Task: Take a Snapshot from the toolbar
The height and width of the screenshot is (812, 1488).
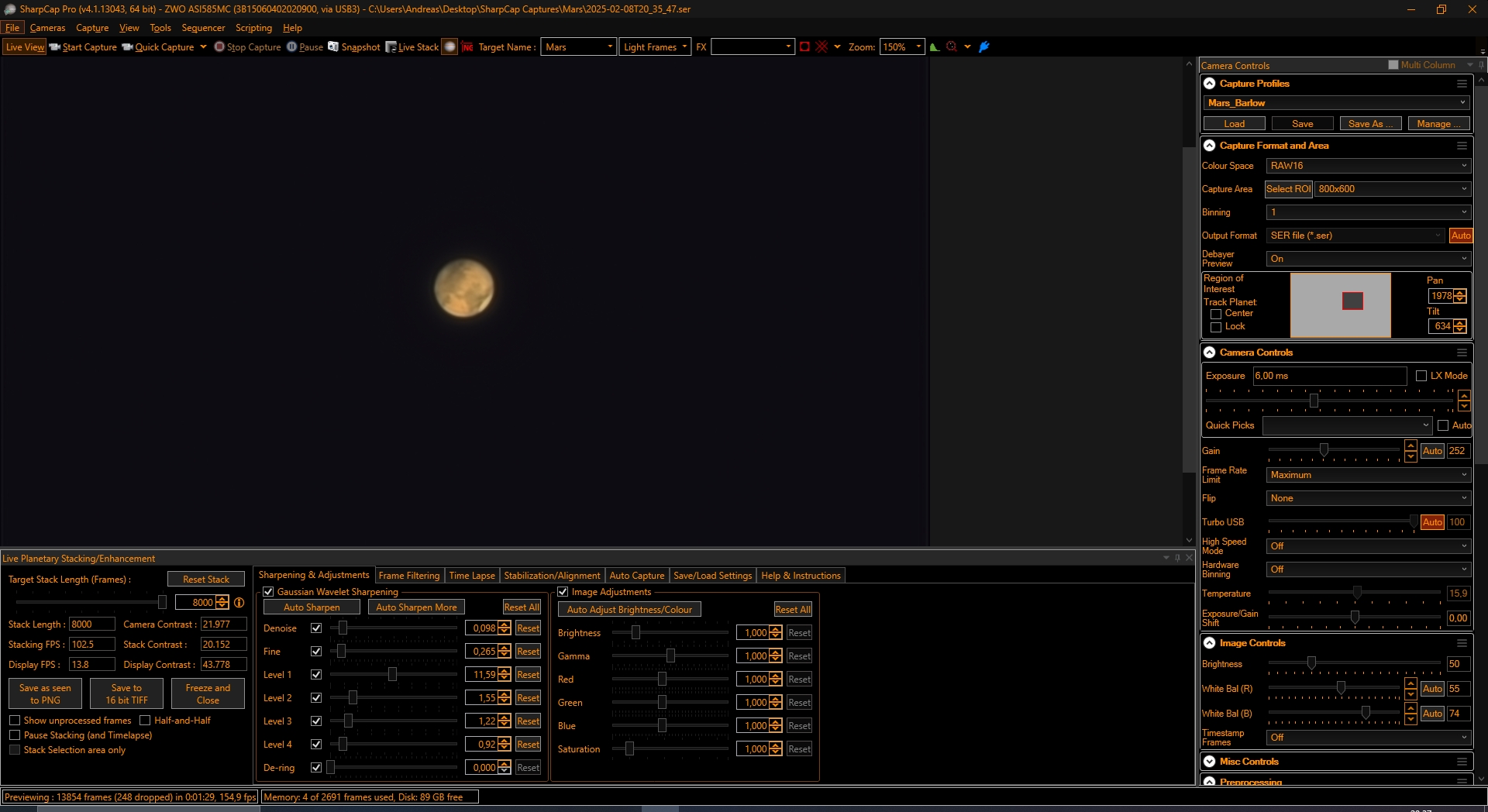Action: point(354,47)
